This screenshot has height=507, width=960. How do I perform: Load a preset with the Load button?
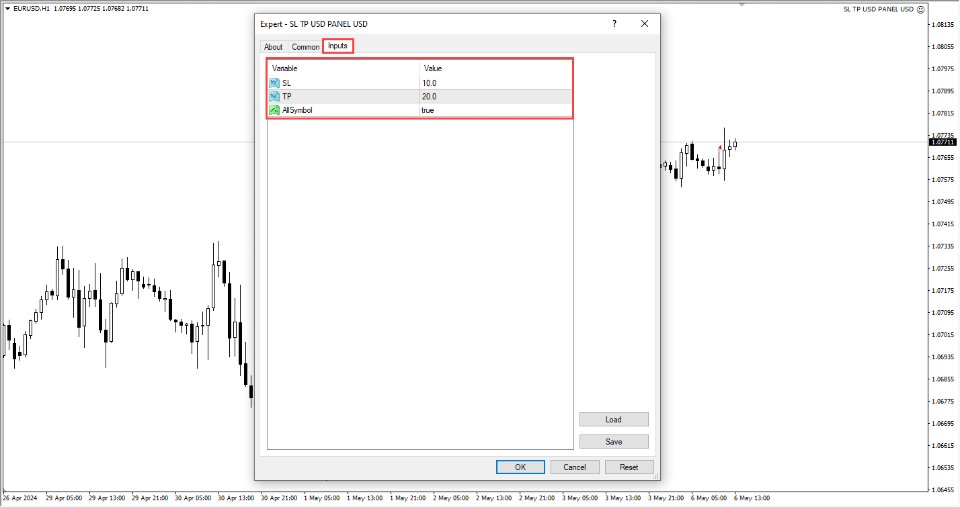[x=613, y=420]
